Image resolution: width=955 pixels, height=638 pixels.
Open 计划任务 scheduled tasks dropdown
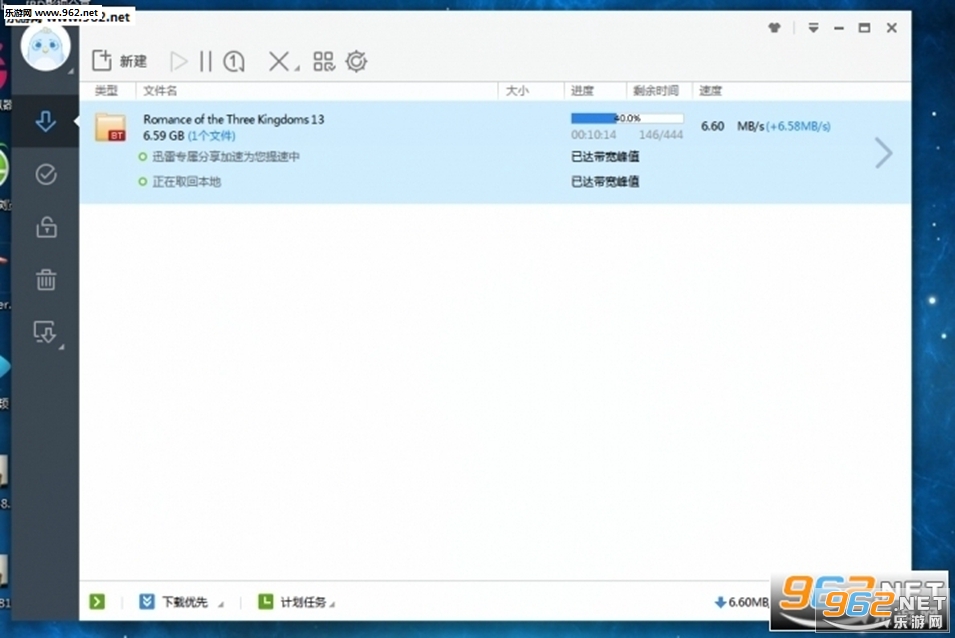tap(296, 602)
